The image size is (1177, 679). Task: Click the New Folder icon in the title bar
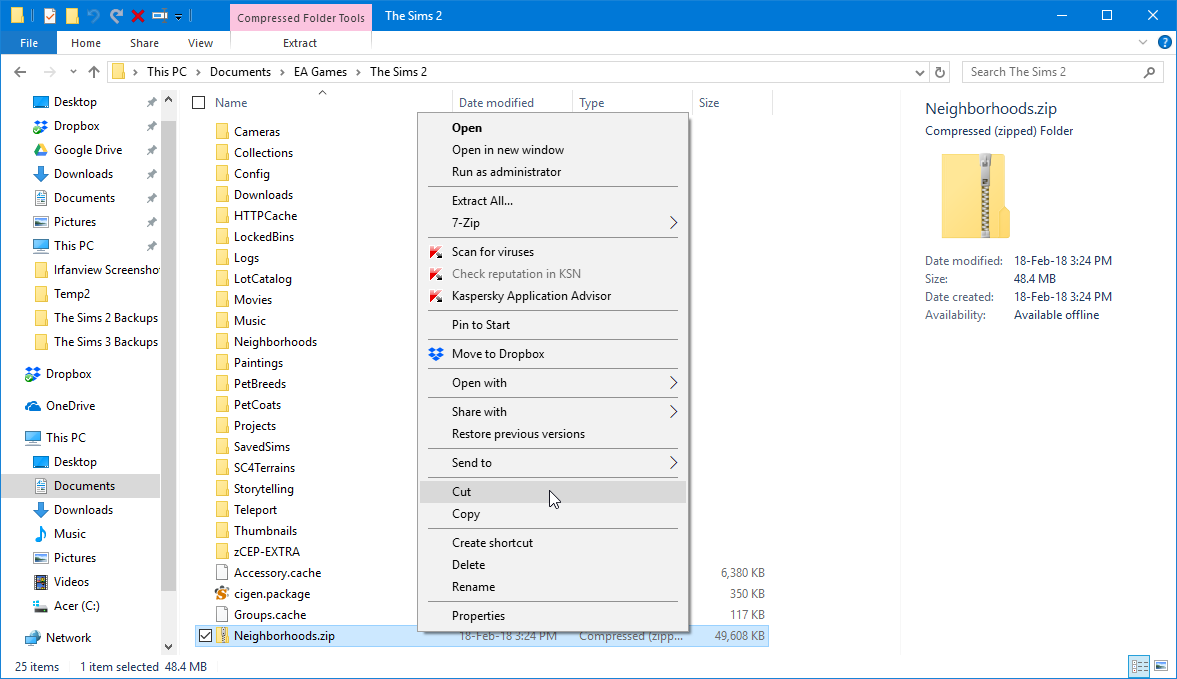click(72, 15)
